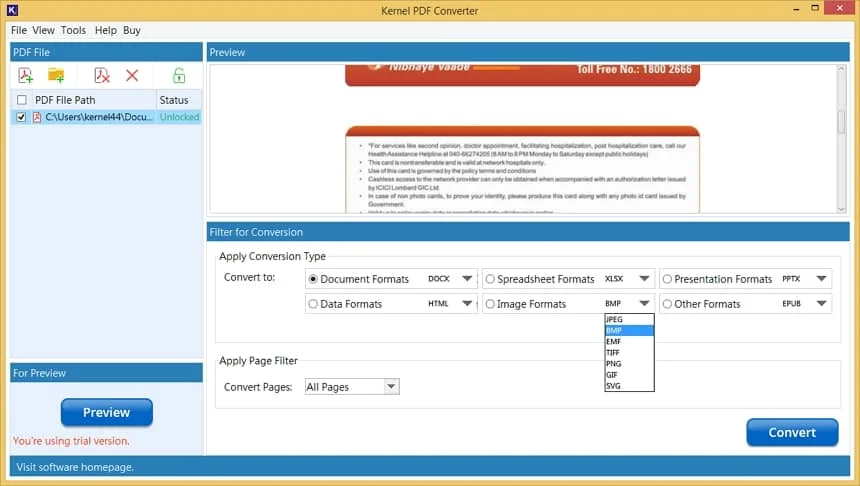Select the Image Formats radio button
860x486 pixels.
pyautogui.click(x=490, y=304)
